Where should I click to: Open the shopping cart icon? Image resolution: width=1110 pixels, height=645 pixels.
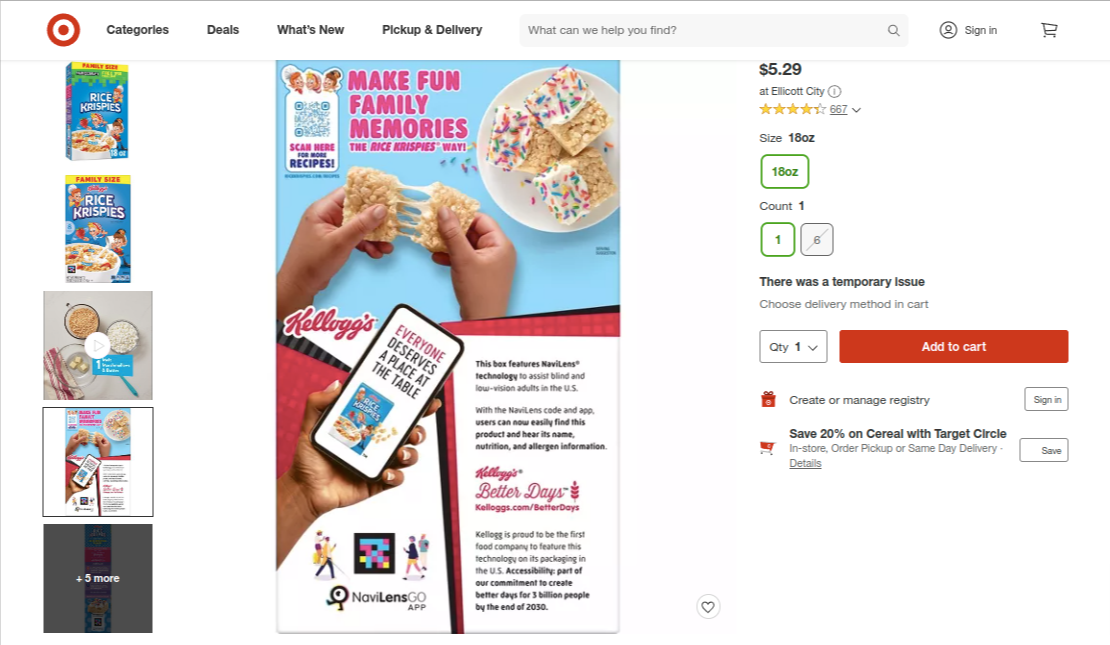pyautogui.click(x=1048, y=30)
